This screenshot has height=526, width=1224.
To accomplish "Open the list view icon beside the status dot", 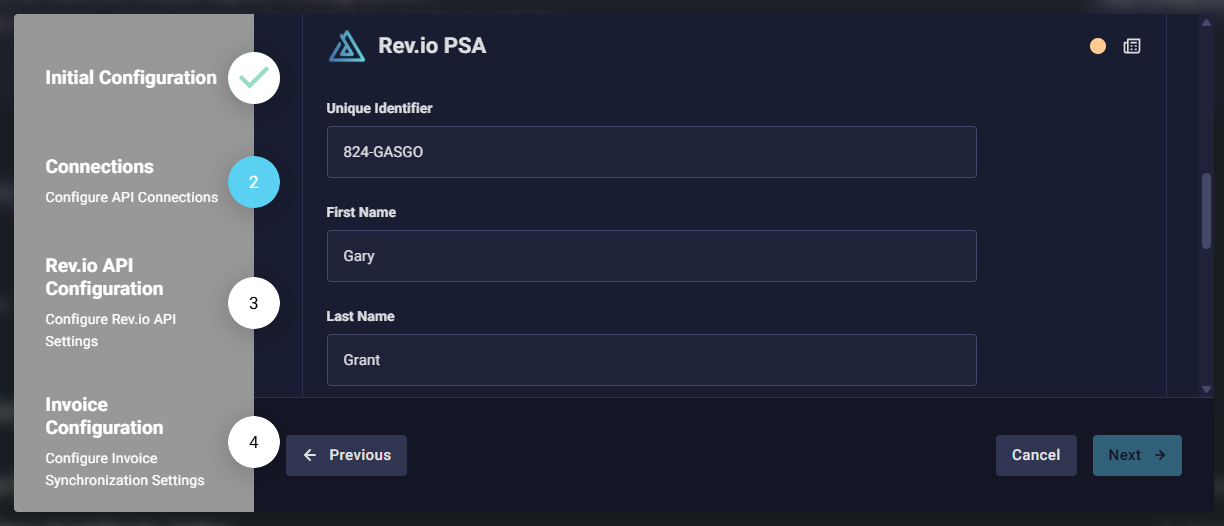I will tap(1132, 46).
